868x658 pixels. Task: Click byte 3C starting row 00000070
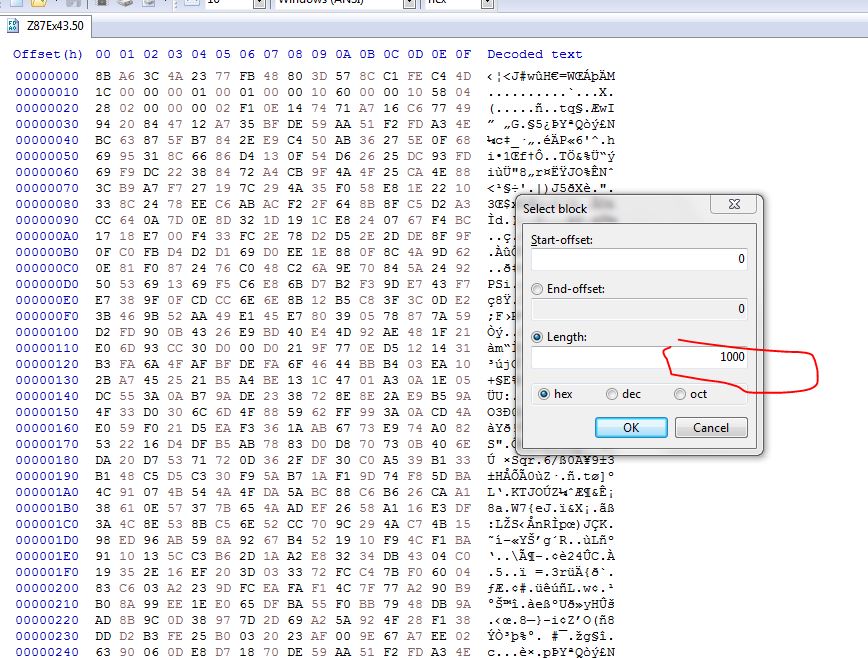[103, 188]
